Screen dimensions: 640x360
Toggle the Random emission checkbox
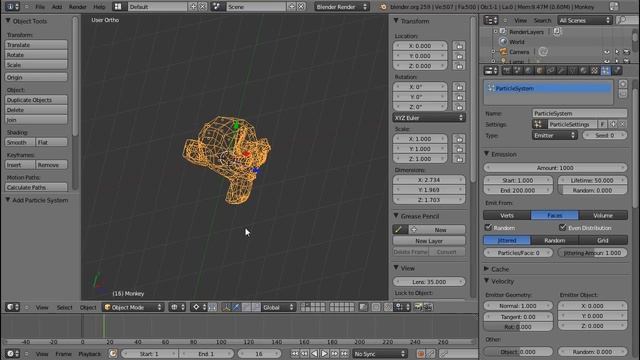click(488, 227)
